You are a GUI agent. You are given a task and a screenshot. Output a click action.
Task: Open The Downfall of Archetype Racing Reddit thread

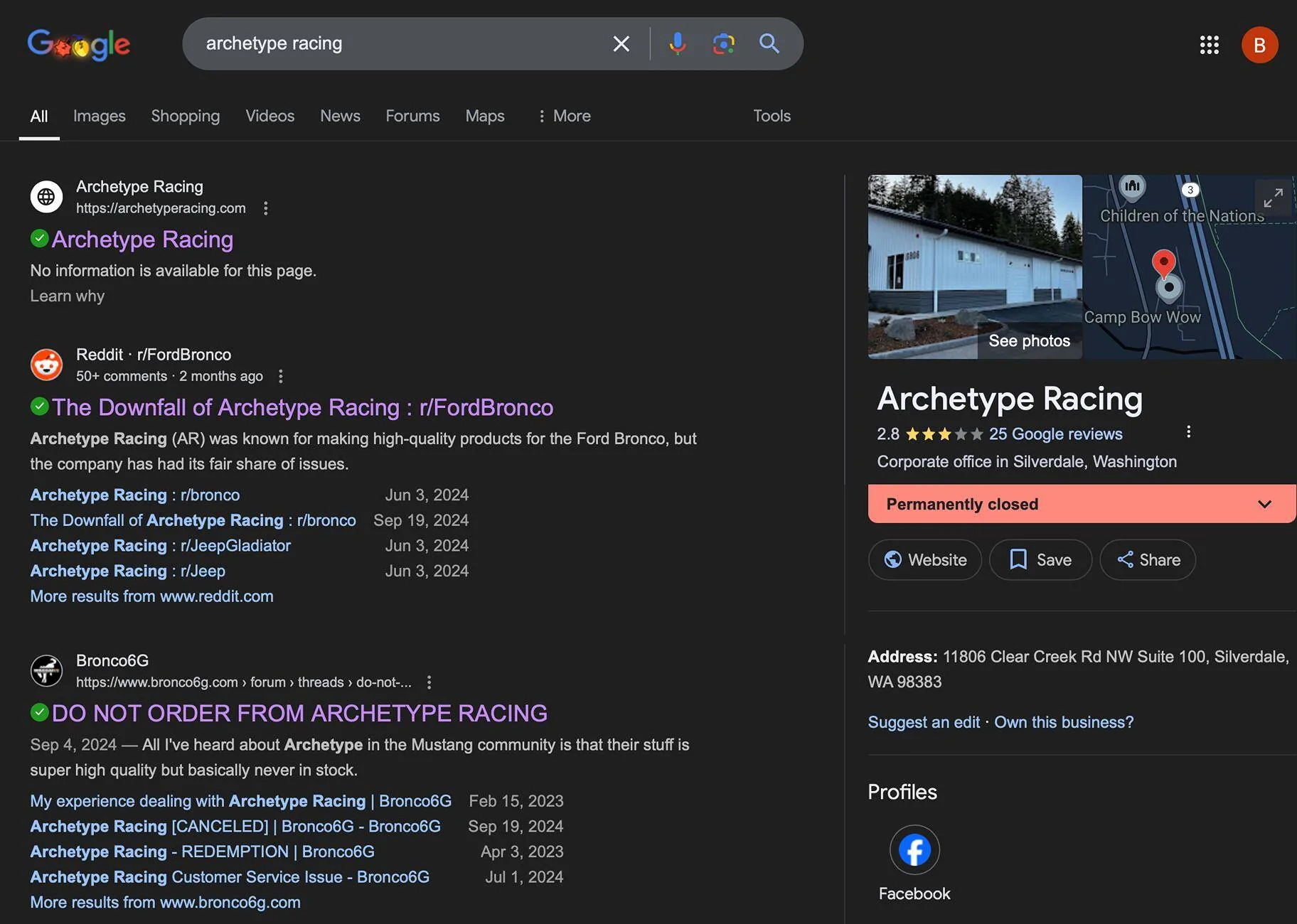pyautogui.click(x=302, y=407)
